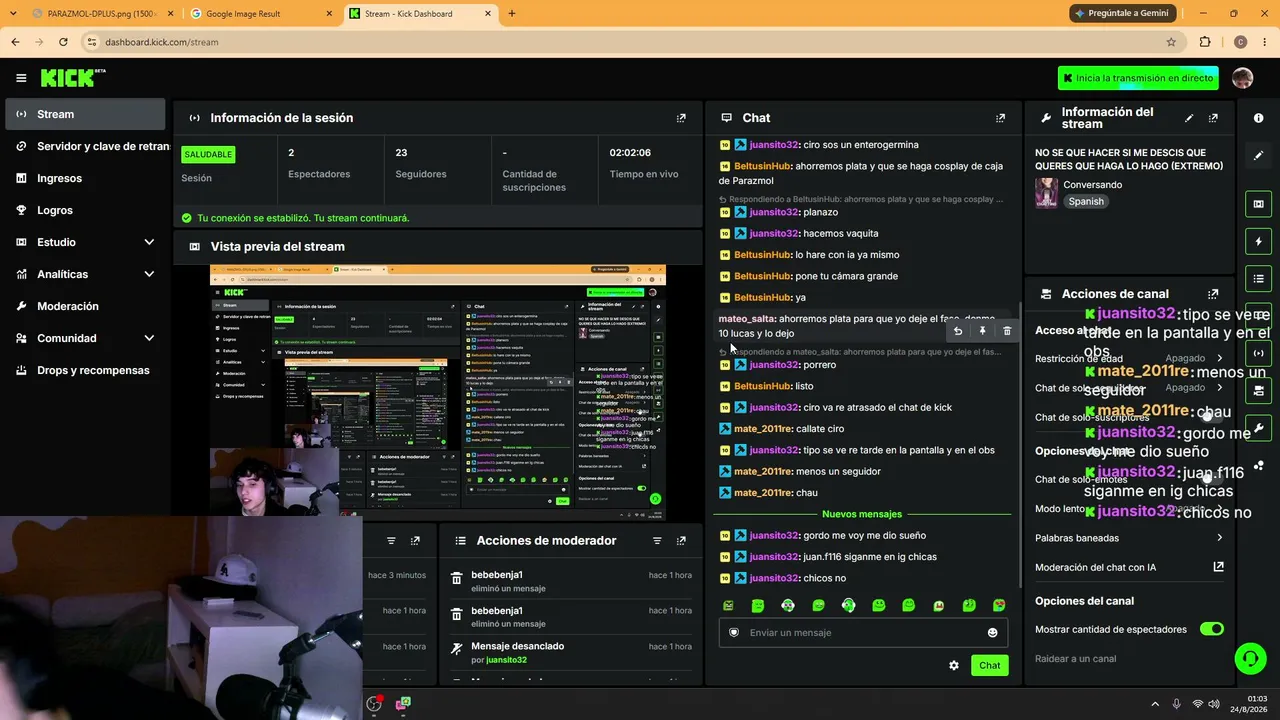Image resolution: width=1280 pixels, height=720 pixels.
Task: Pop out the Información de la sesión panel
Action: [x=681, y=118]
